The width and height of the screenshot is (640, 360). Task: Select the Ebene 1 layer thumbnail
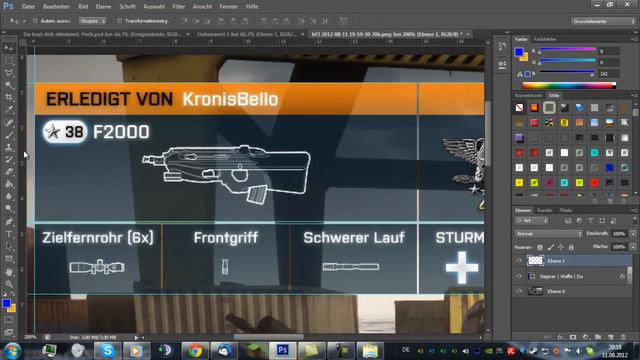535,260
